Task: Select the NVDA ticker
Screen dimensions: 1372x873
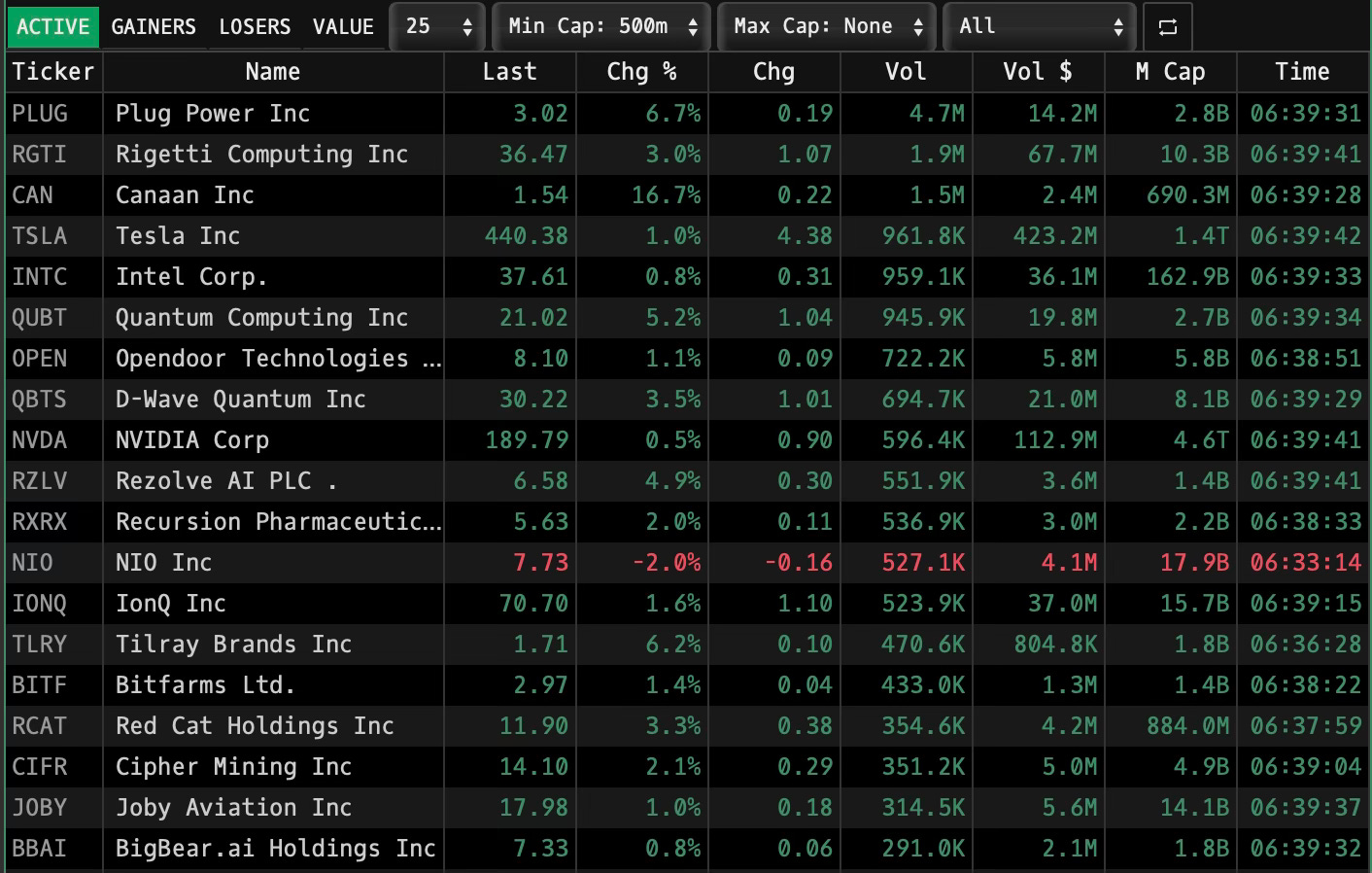Action: (40, 440)
